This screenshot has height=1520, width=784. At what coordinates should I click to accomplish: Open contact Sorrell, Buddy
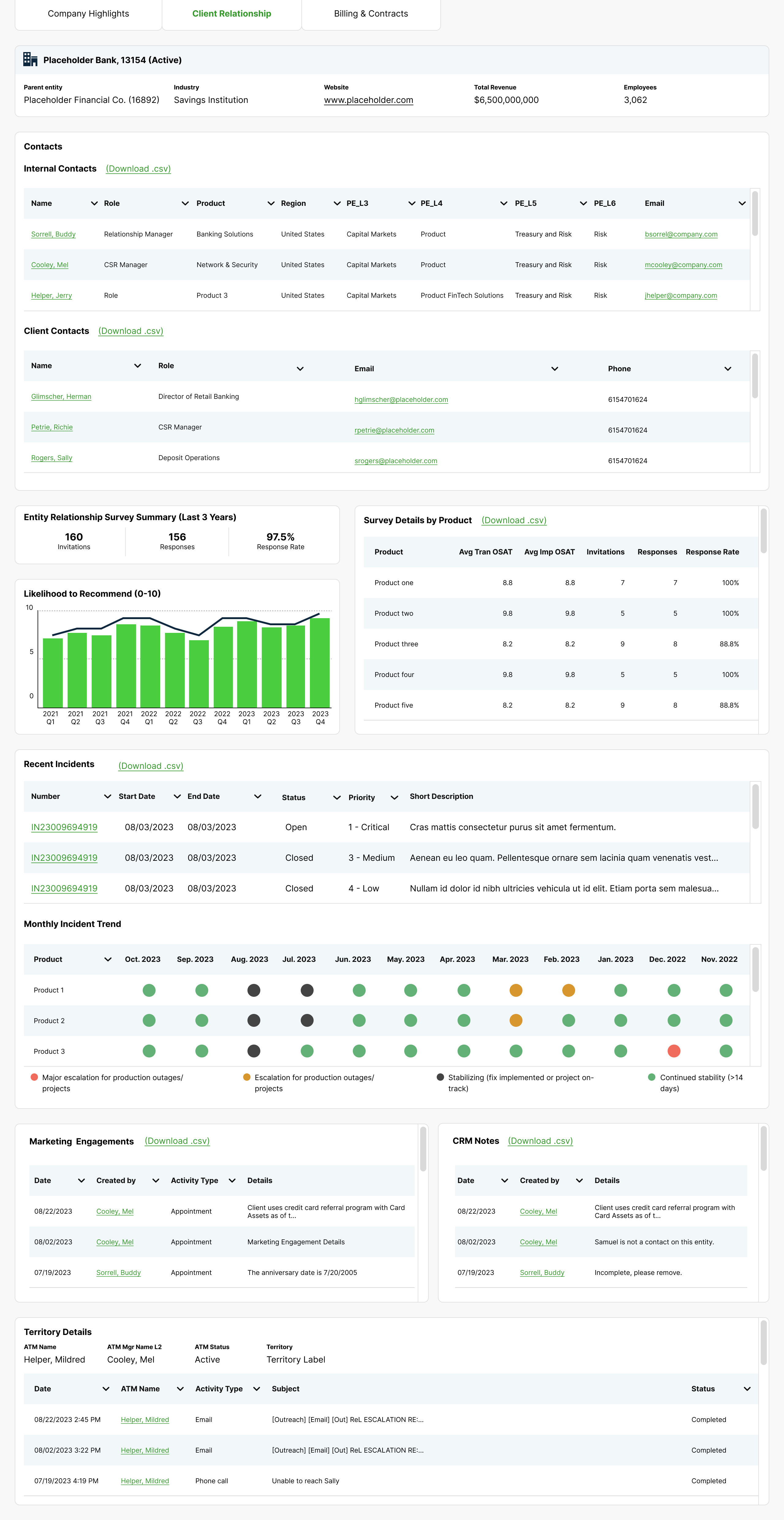53,234
